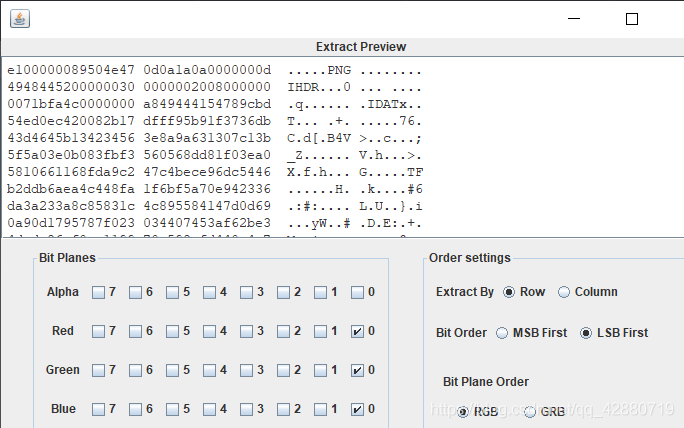The width and height of the screenshot is (684, 428).
Task: Tick Green bit plane 7
Action: click(98, 370)
